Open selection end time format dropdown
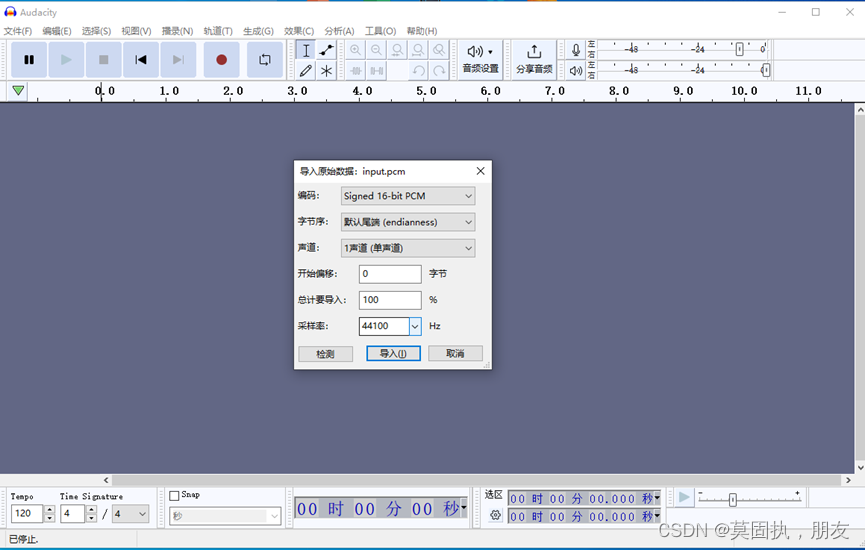Image resolution: width=865 pixels, height=550 pixels. (x=657, y=516)
